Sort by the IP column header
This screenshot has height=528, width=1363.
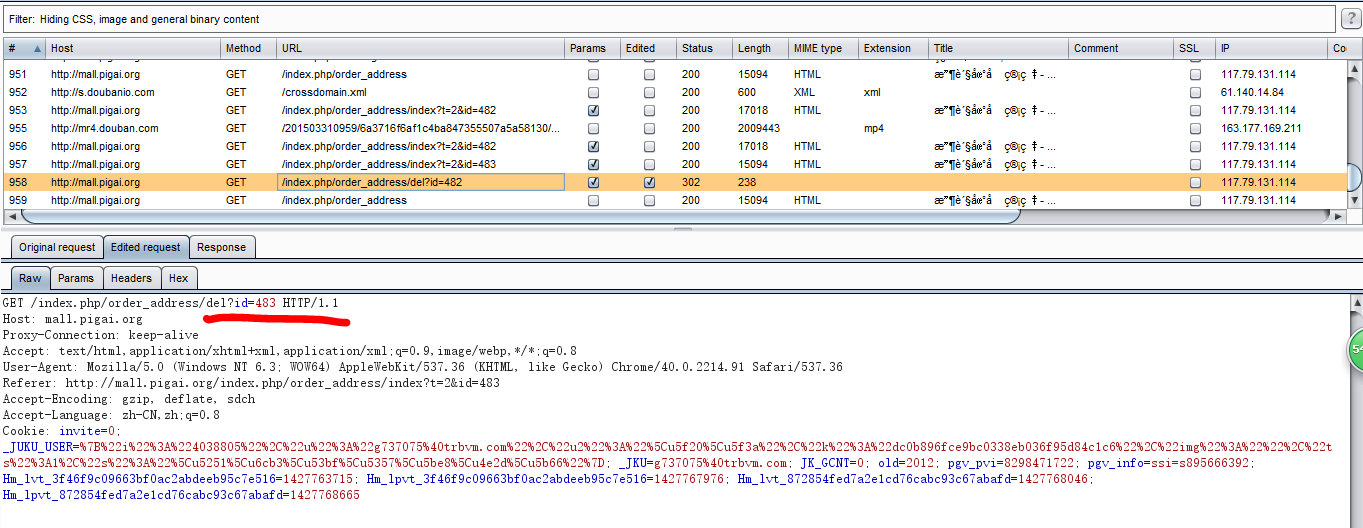tap(1271, 48)
